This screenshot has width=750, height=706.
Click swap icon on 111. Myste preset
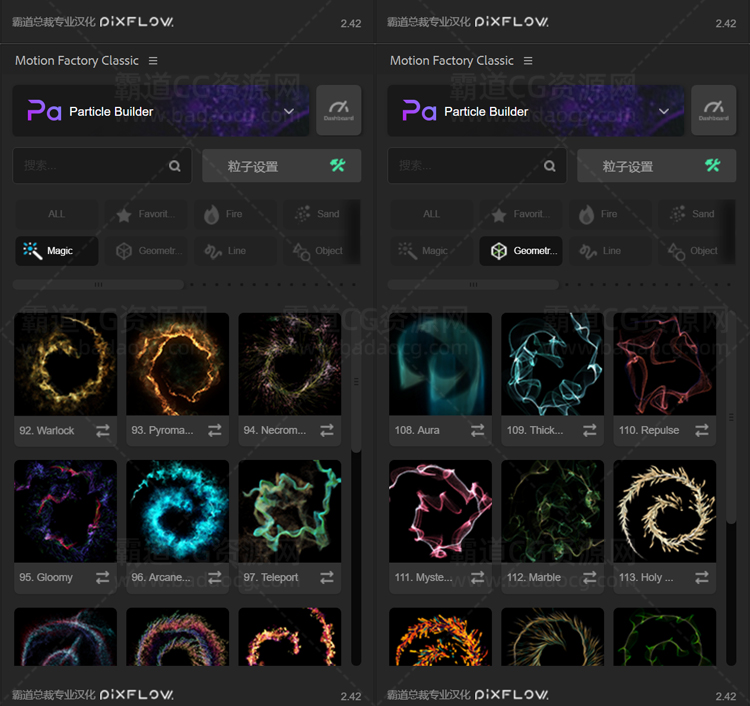pyautogui.click(x=477, y=578)
